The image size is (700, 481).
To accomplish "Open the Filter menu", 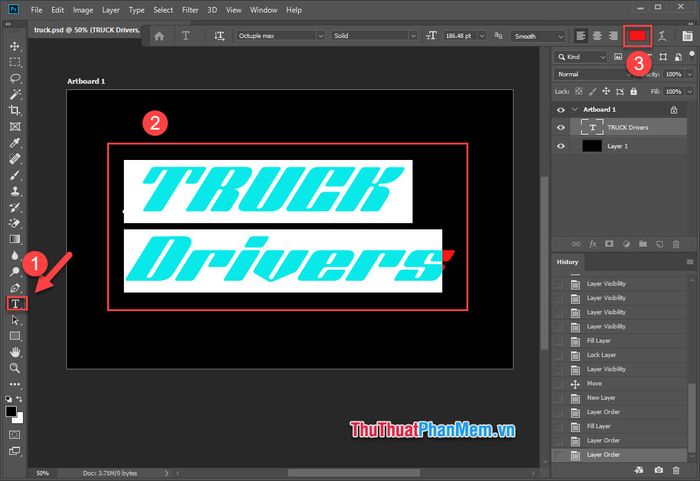I will point(192,10).
